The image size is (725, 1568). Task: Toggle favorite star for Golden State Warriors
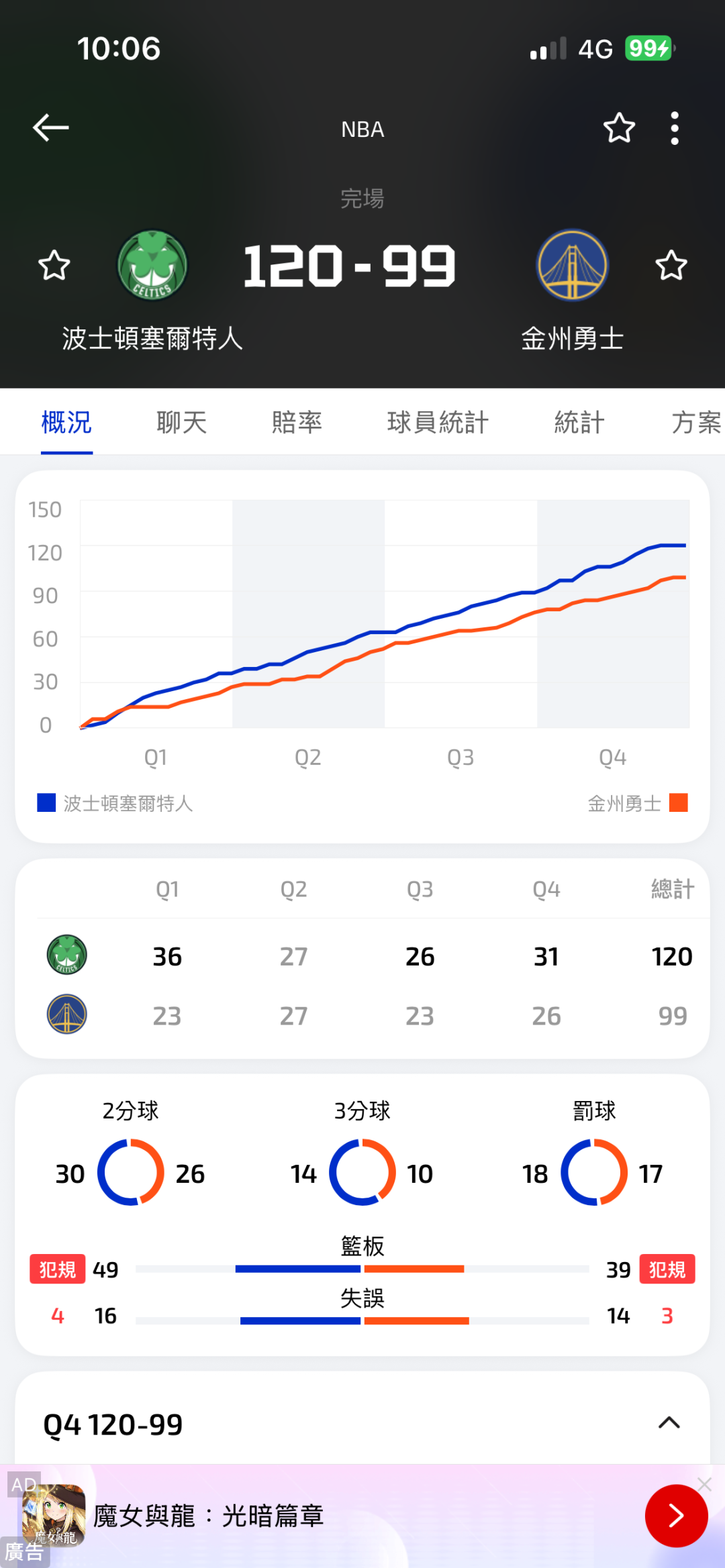tap(671, 266)
